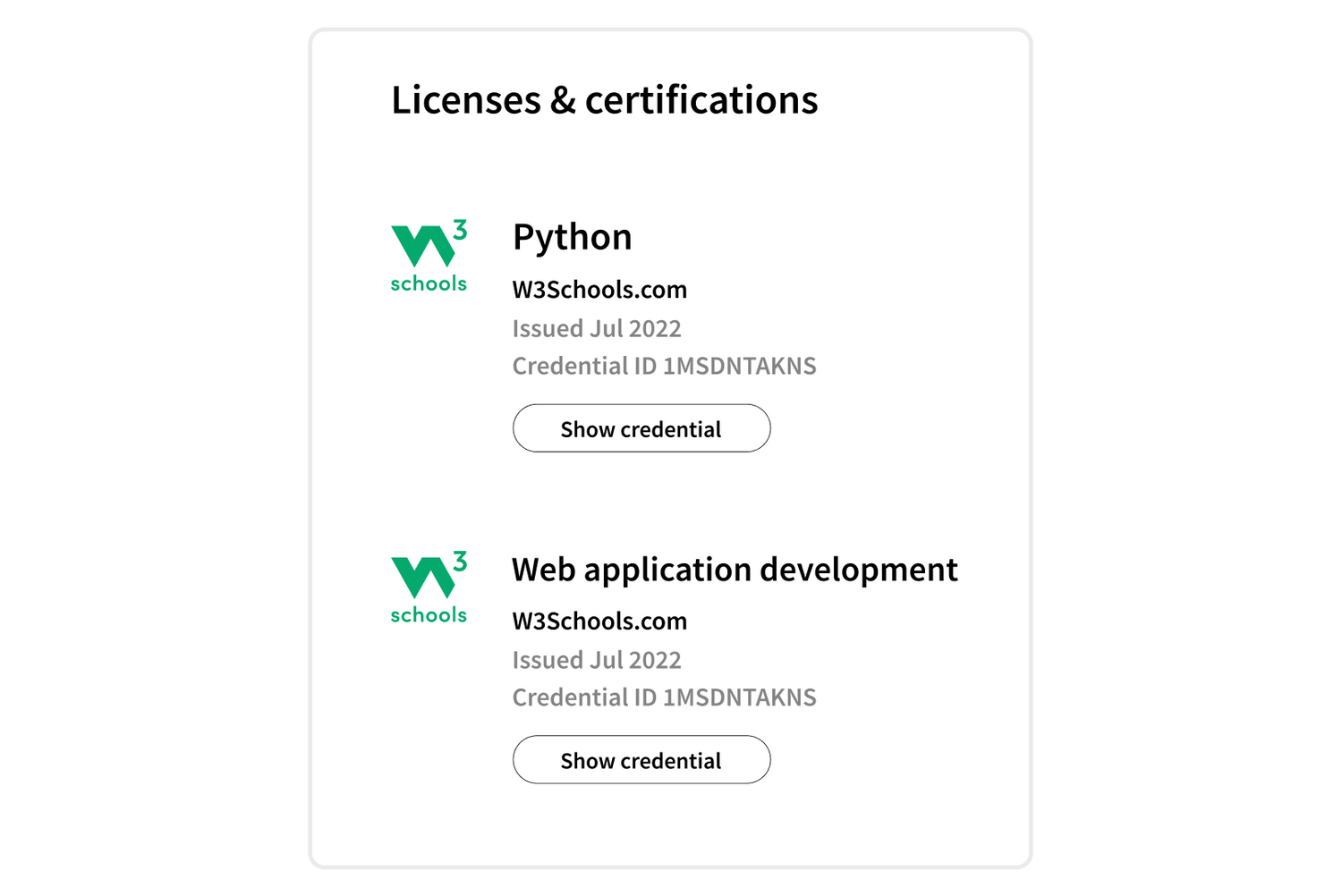
Task: Show credential for the Python certification
Action: click(641, 428)
